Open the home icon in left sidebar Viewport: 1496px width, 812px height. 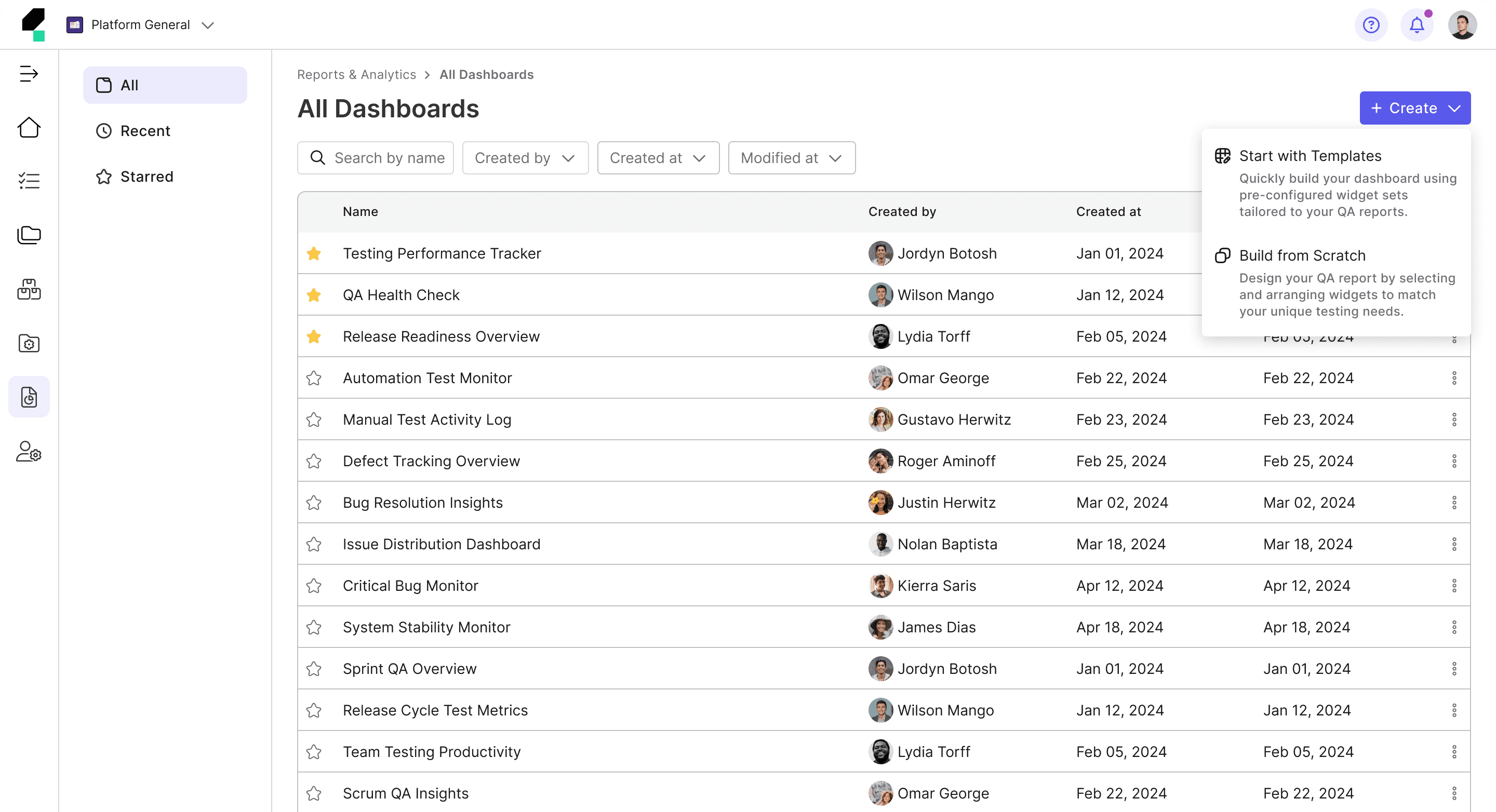coord(29,127)
